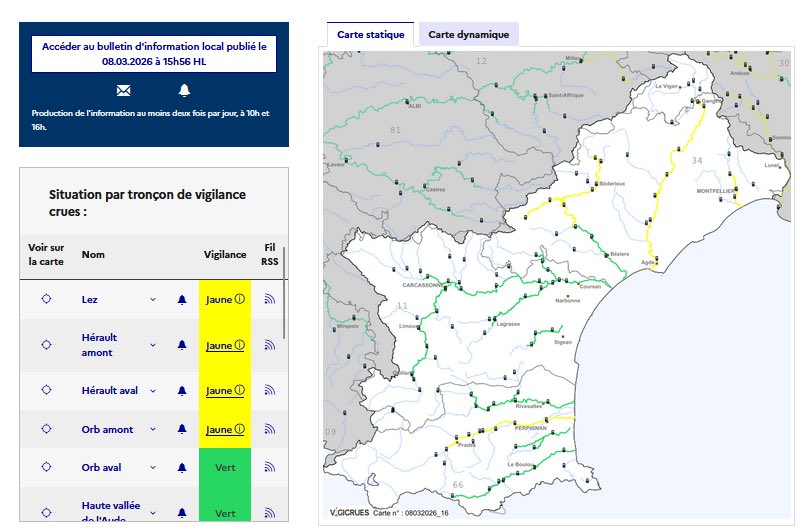Subscribe to Orb aval alerts bell
Viewport: 812px width, 531px height.
[x=182, y=467]
